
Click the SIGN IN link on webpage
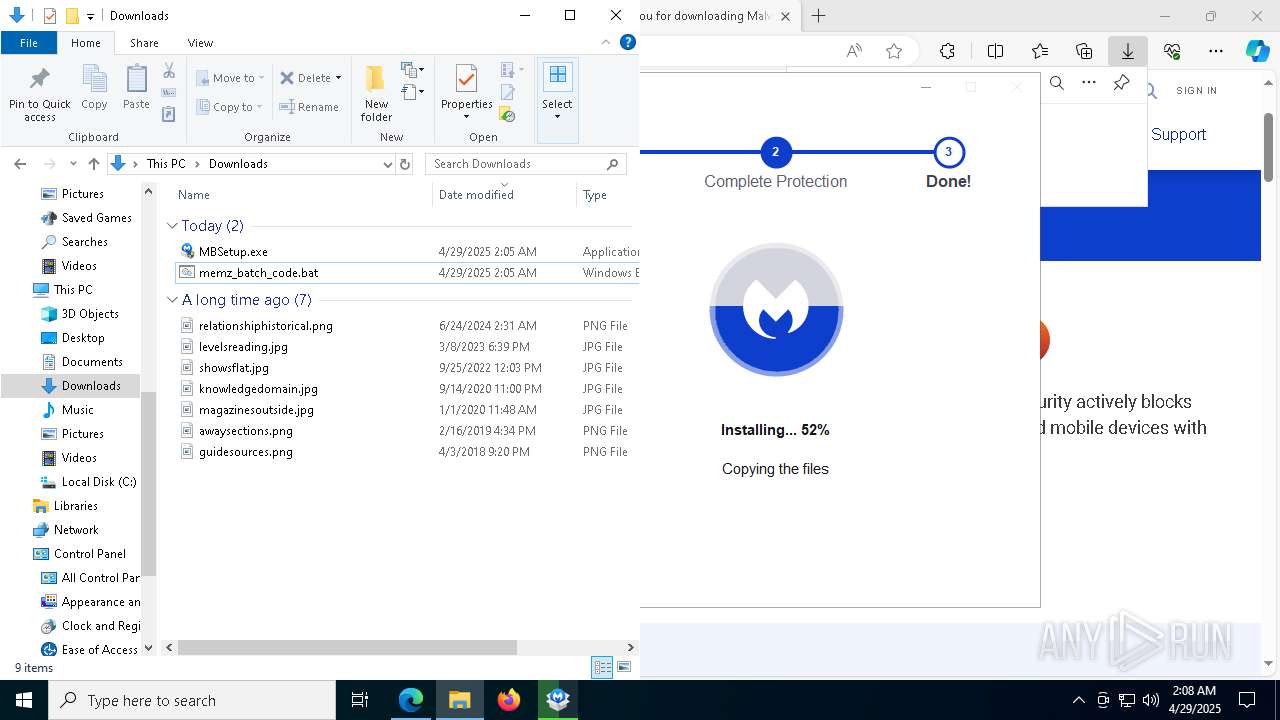pyautogui.click(x=1196, y=91)
